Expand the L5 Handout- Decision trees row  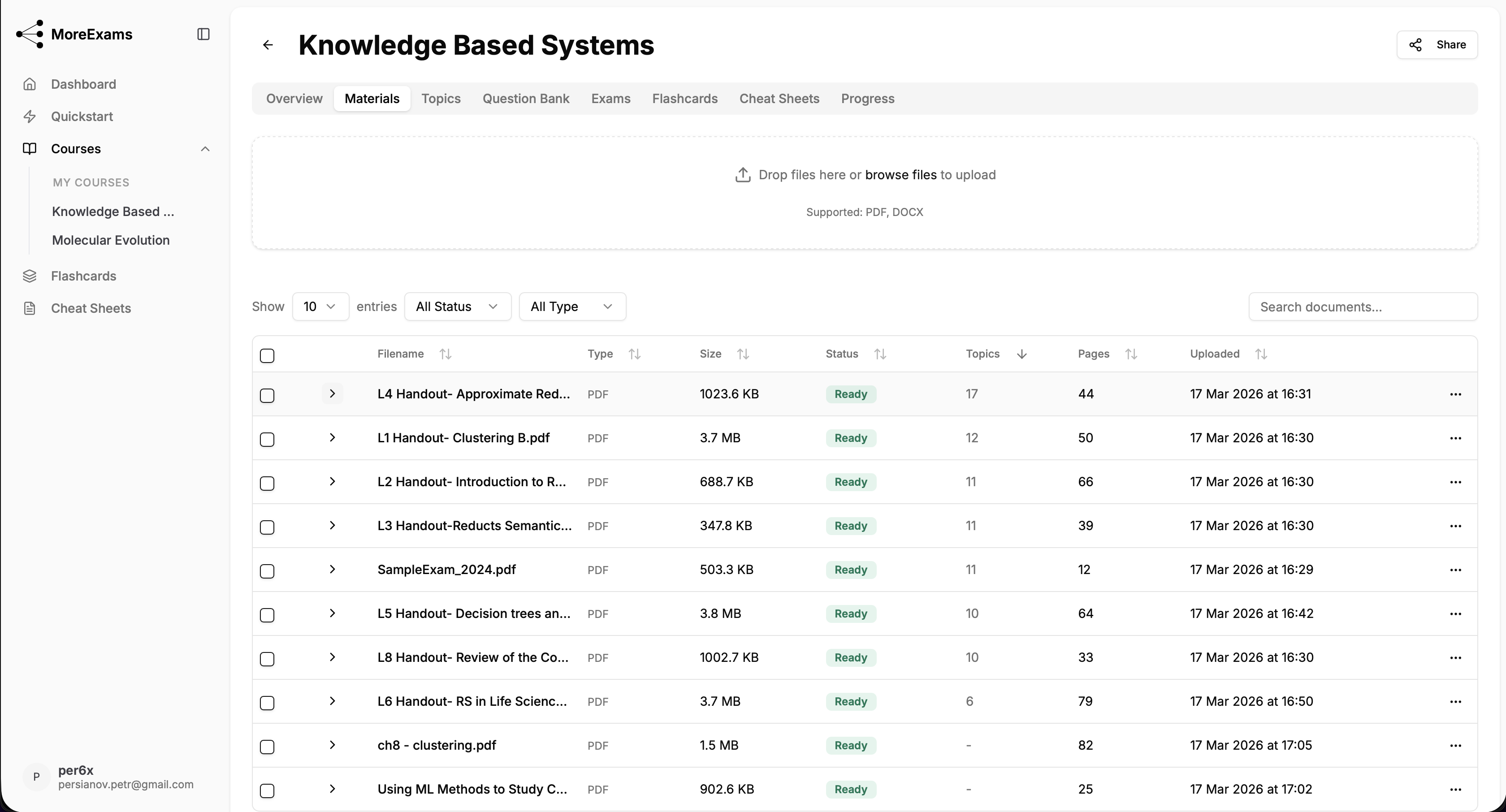tap(332, 613)
